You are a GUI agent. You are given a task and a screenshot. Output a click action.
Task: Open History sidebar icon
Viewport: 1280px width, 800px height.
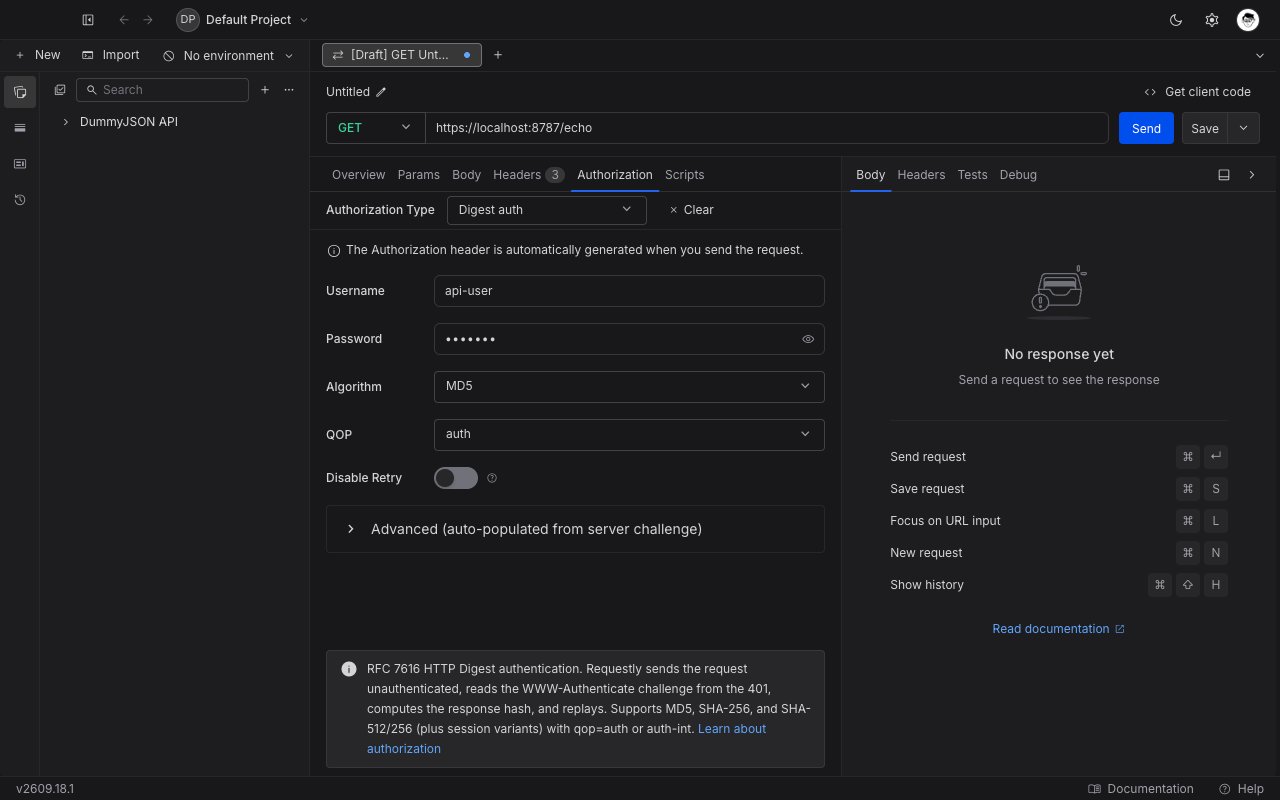click(20, 200)
